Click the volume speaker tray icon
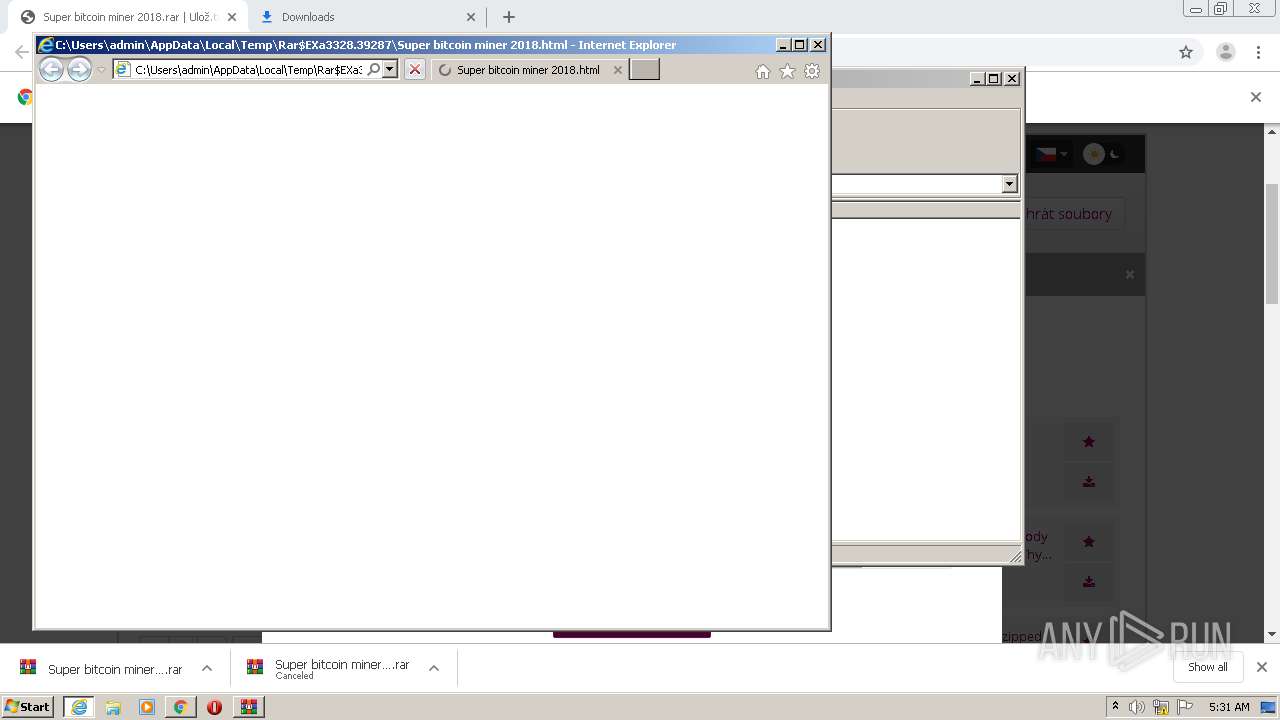Screen dimensions: 1280x720 coord(1137,707)
